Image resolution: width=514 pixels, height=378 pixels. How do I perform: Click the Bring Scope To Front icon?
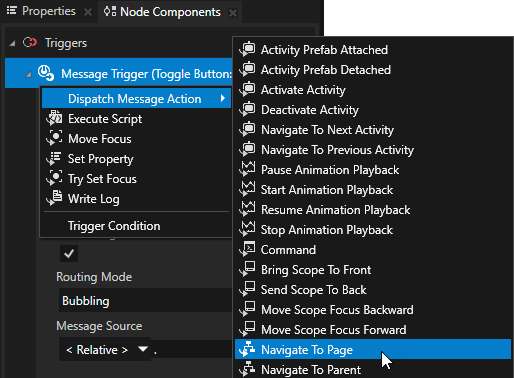coord(247,269)
